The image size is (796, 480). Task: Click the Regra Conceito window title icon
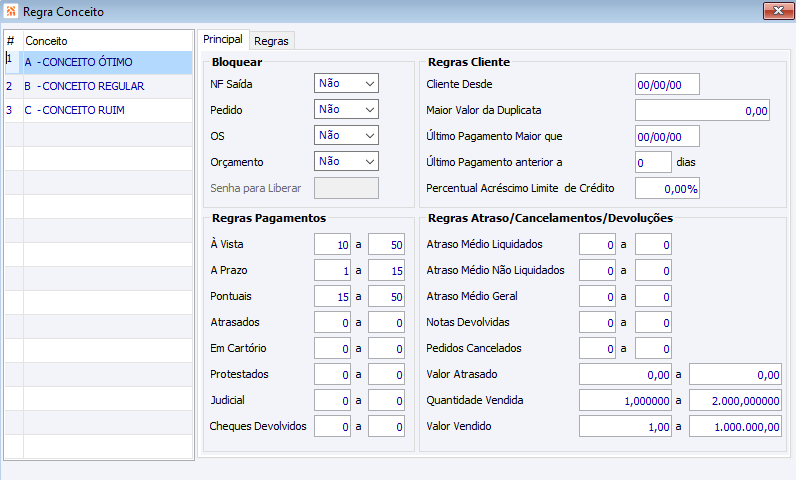[11, 12]
